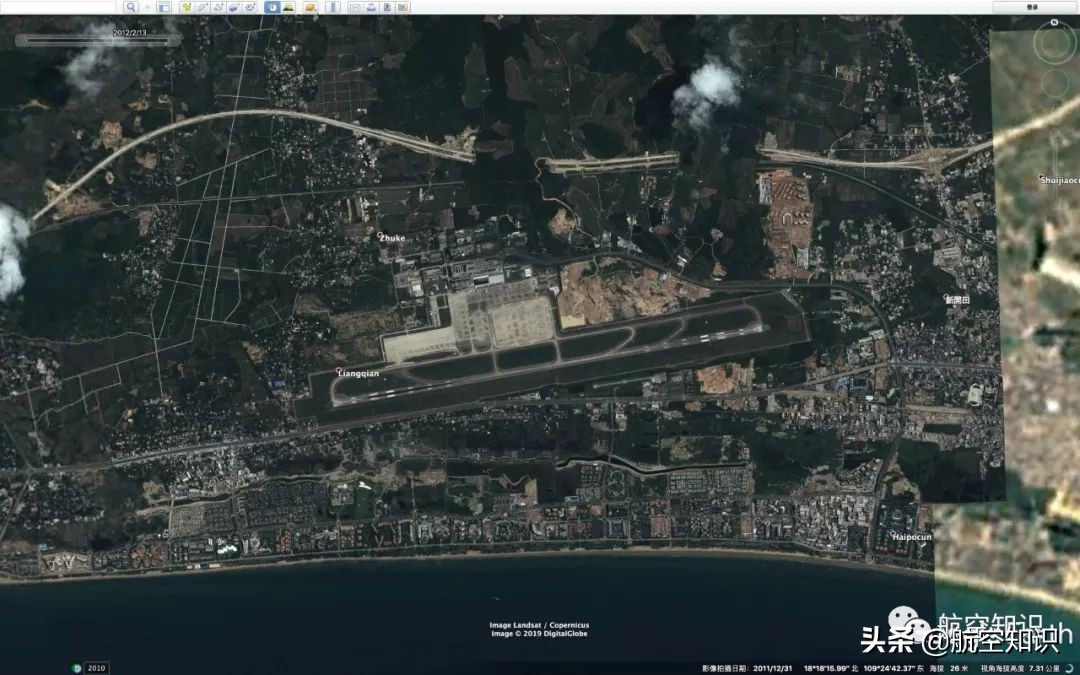Select the Add Polygon tool

pos(202,7)
